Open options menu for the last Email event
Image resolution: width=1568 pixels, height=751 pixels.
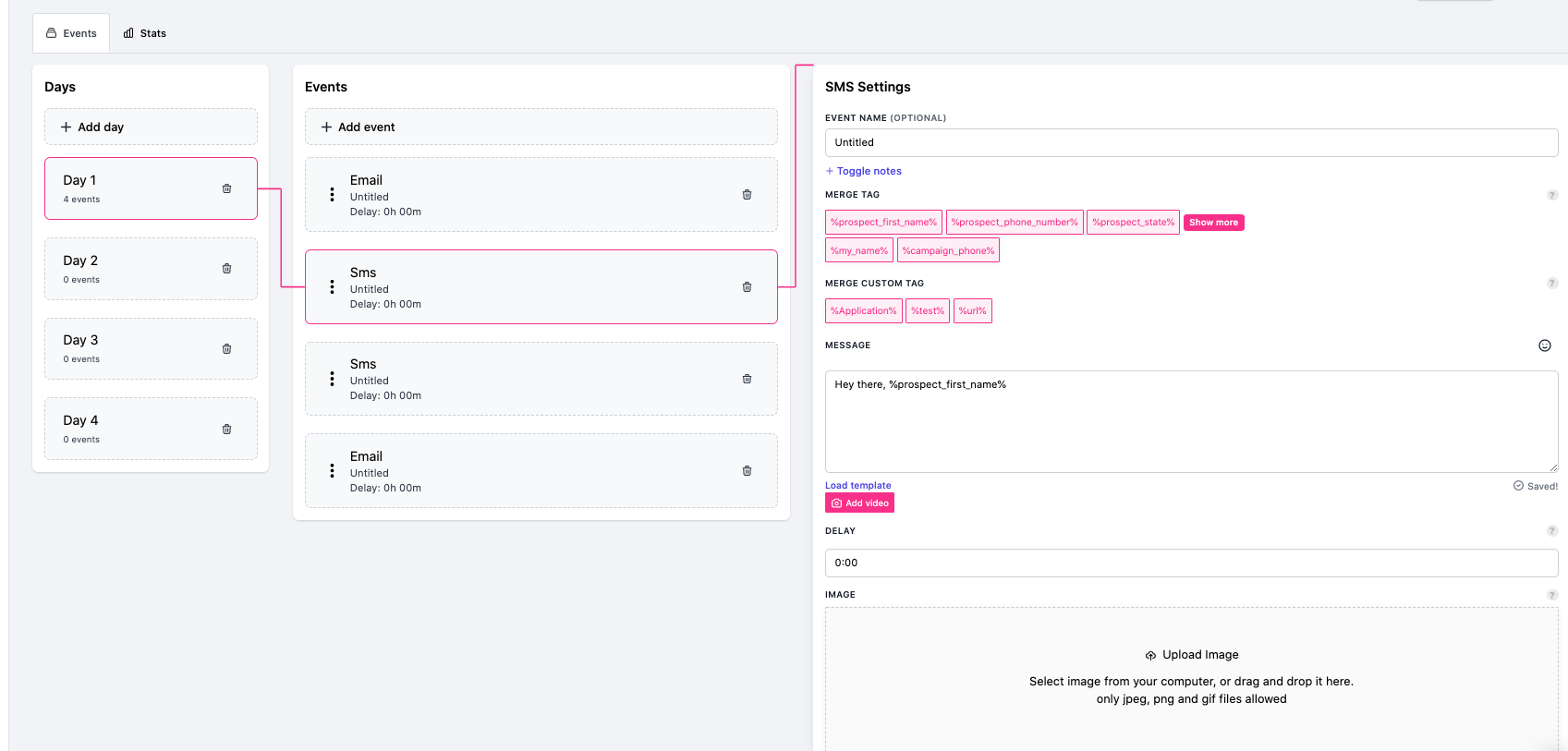333,471
